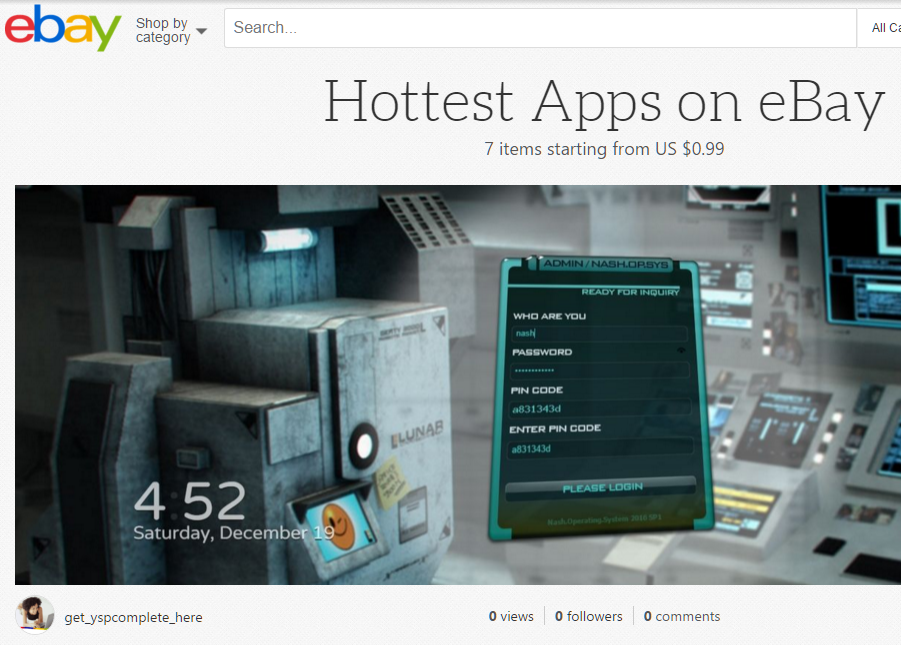The image size is (901, 645).
Task: Open the get_yspcomplete_here seller profile link
Action: tap(133, 617)
